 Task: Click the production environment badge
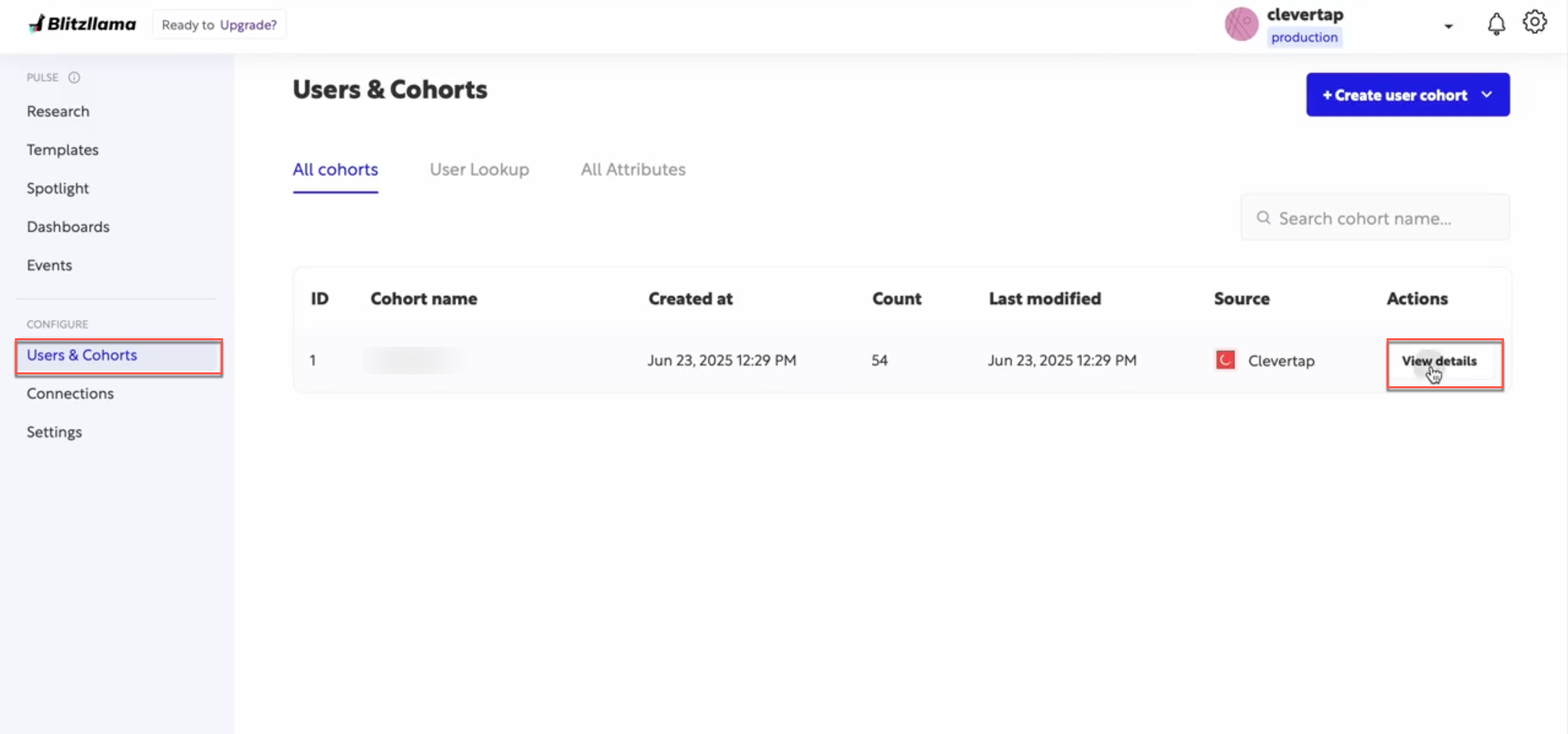pyautogui.click(x=1305, y=37)
